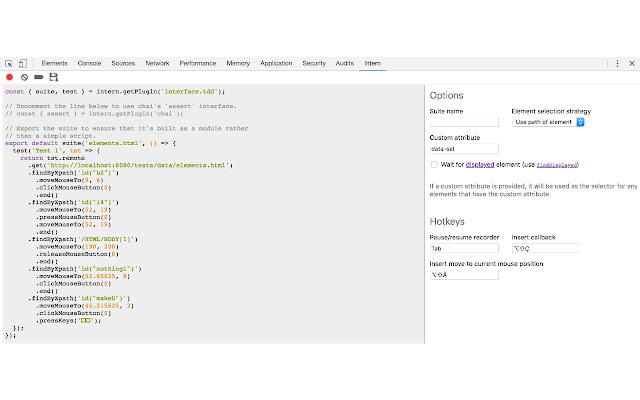Click the findByXpath id("nothing1") line
640x400 pixels.
pos(85,269)
